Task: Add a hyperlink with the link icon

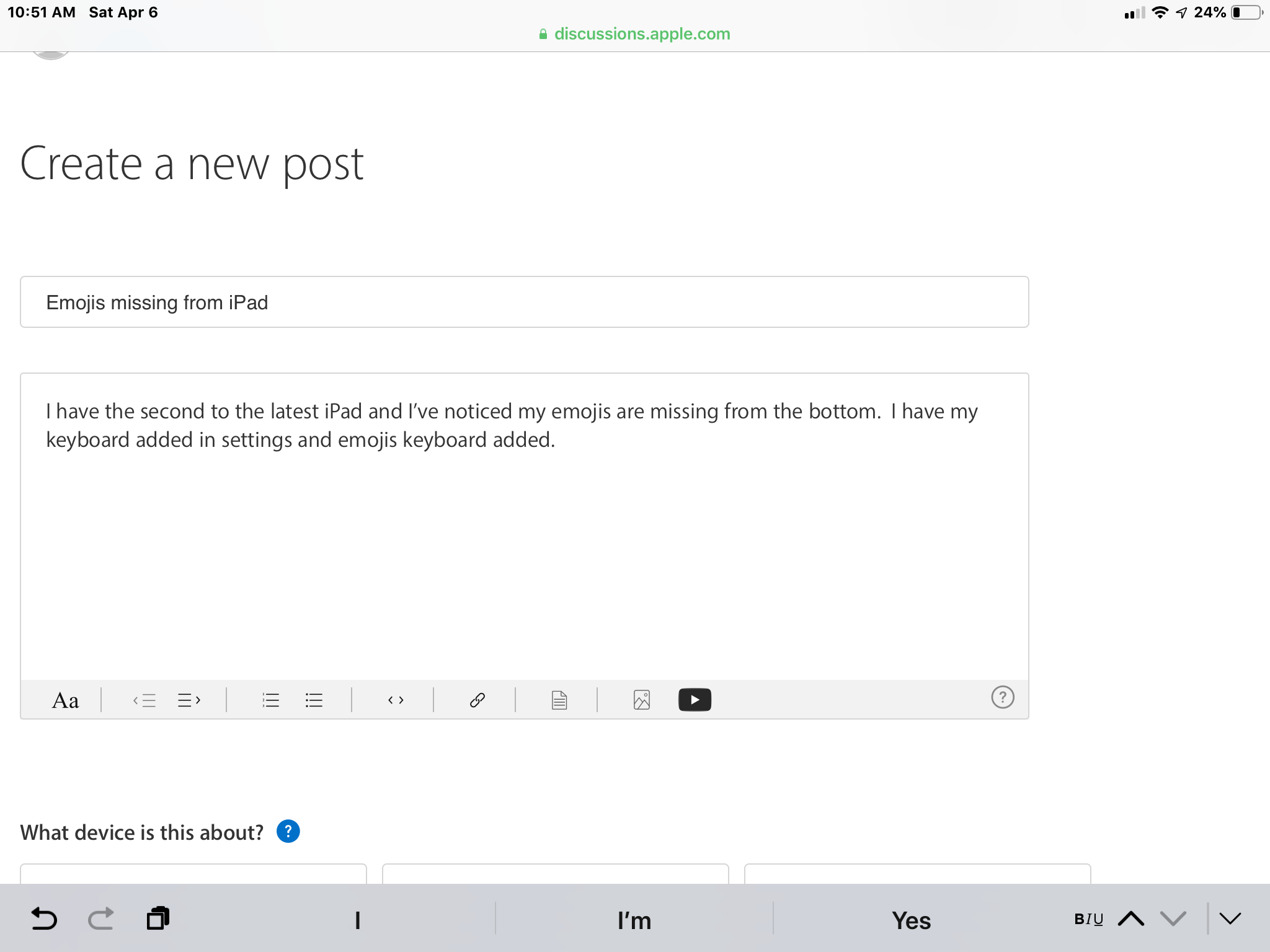Action: [x=477, y=700]
